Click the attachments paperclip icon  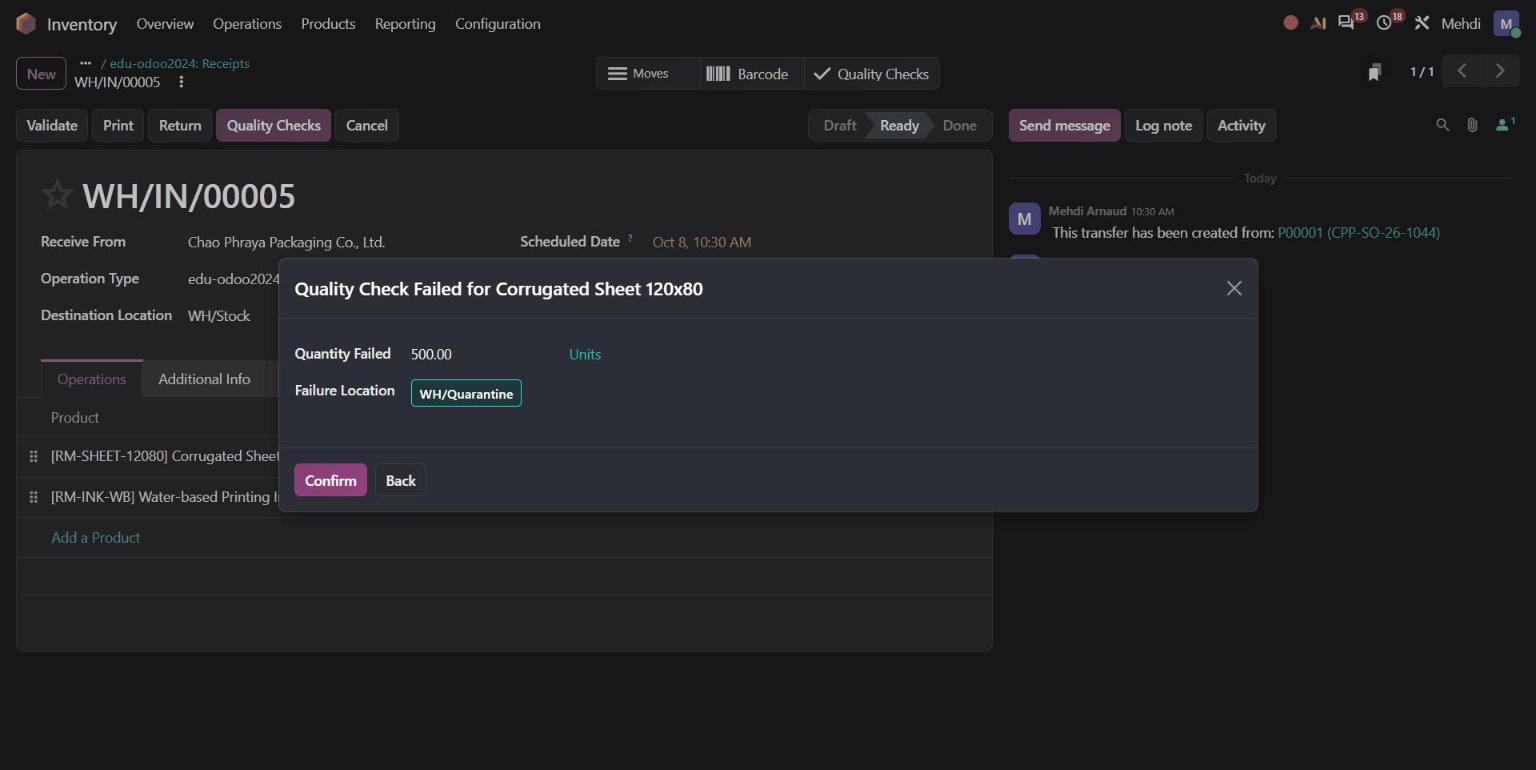tap(1472, 125)
